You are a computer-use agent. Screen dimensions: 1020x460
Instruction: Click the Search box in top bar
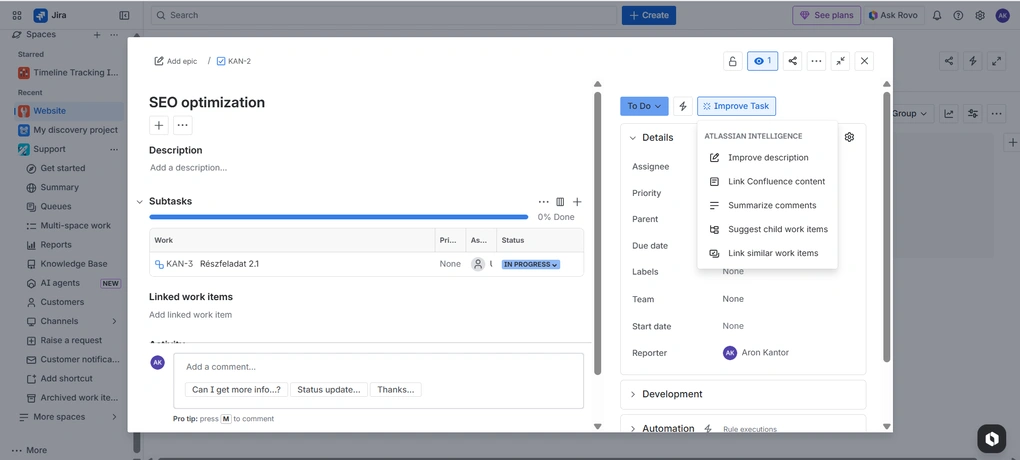[x=384, y=15]
